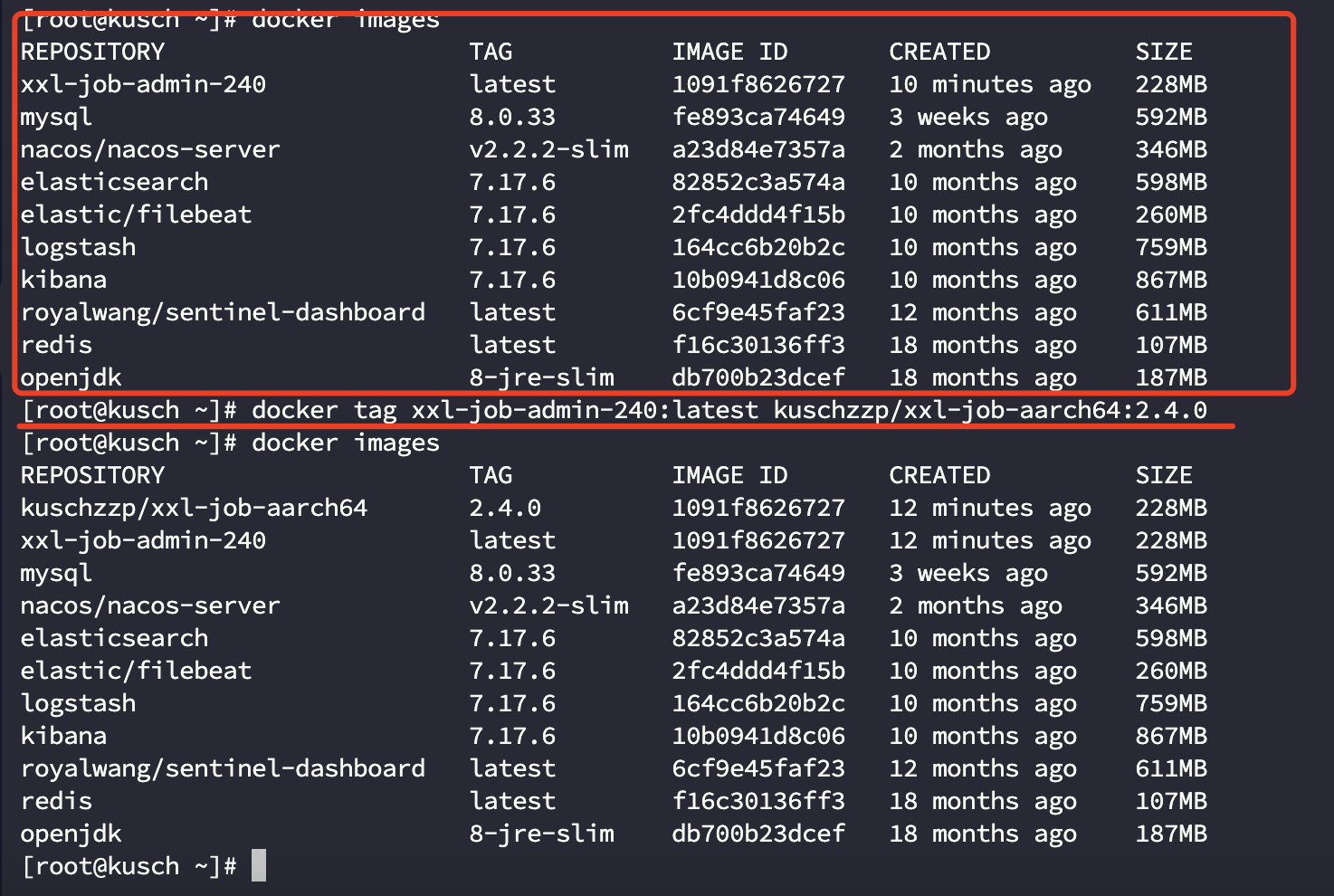Click the elastic/filebeat entry in second listing
1334x896 pixels.
pos(137,671)
